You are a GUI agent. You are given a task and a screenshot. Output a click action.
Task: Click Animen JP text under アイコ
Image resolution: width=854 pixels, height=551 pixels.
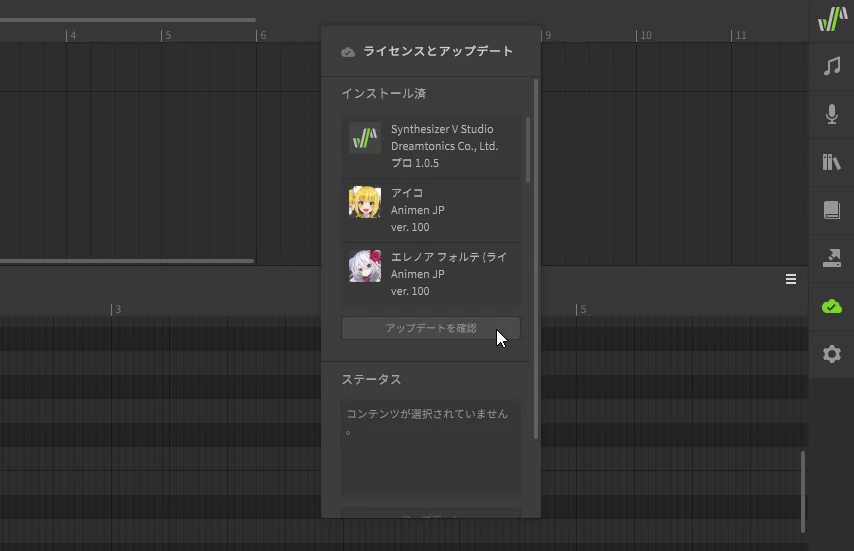tap(418, 210)
